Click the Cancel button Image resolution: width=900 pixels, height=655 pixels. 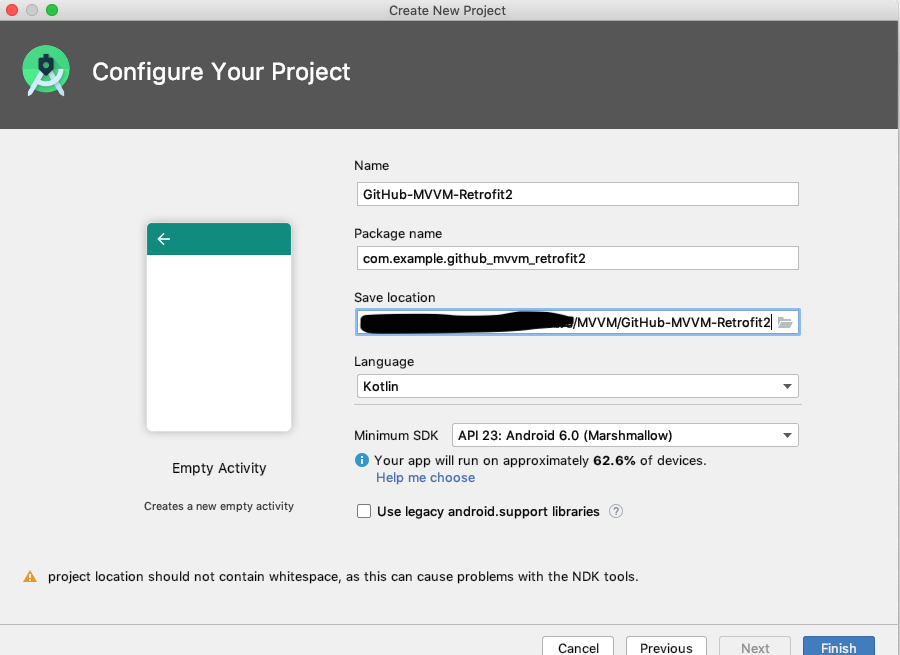click(578, 648)
